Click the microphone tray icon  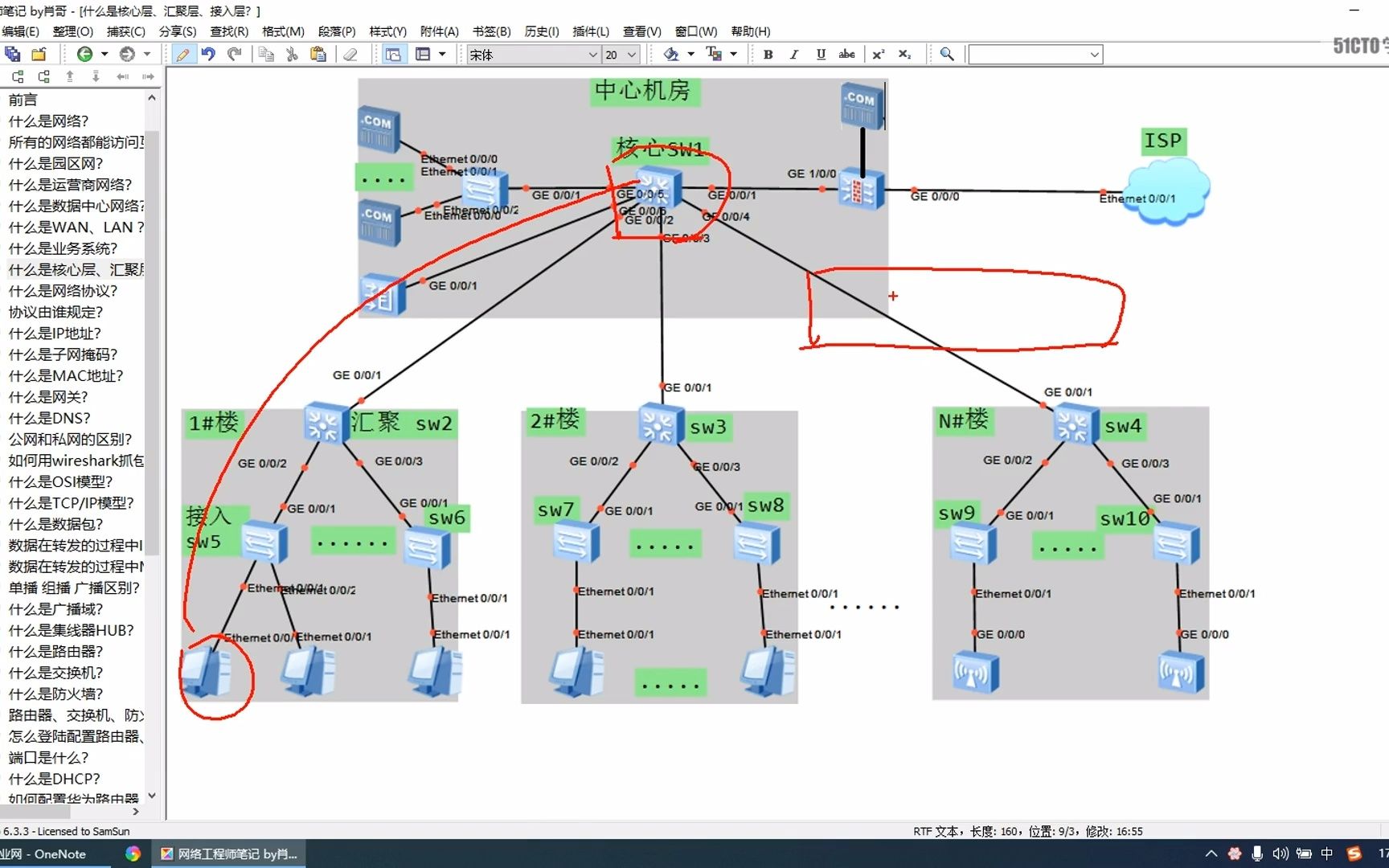[1257, 854]
